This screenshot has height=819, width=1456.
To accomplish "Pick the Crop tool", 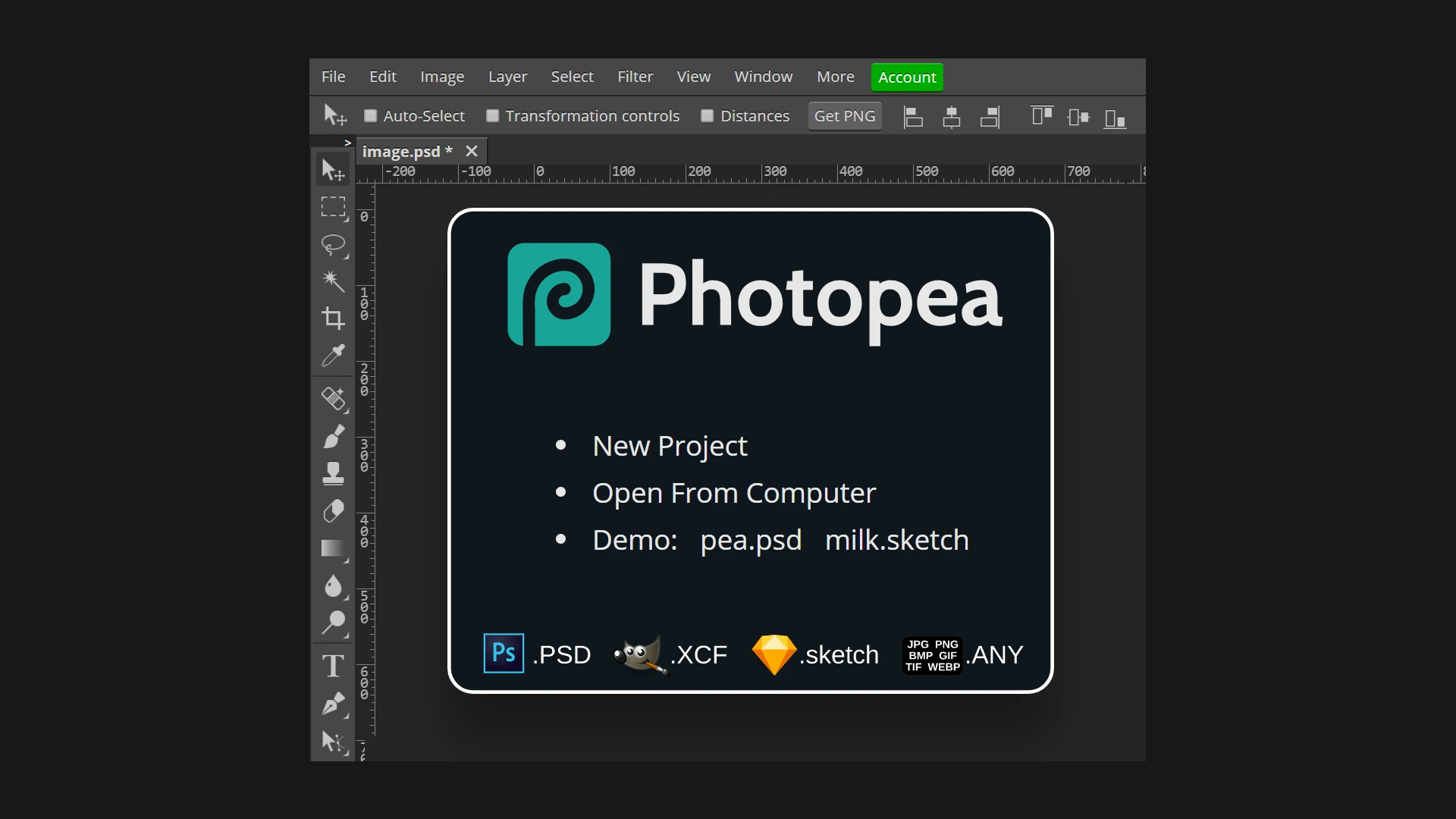I will (x=333, y=318).
